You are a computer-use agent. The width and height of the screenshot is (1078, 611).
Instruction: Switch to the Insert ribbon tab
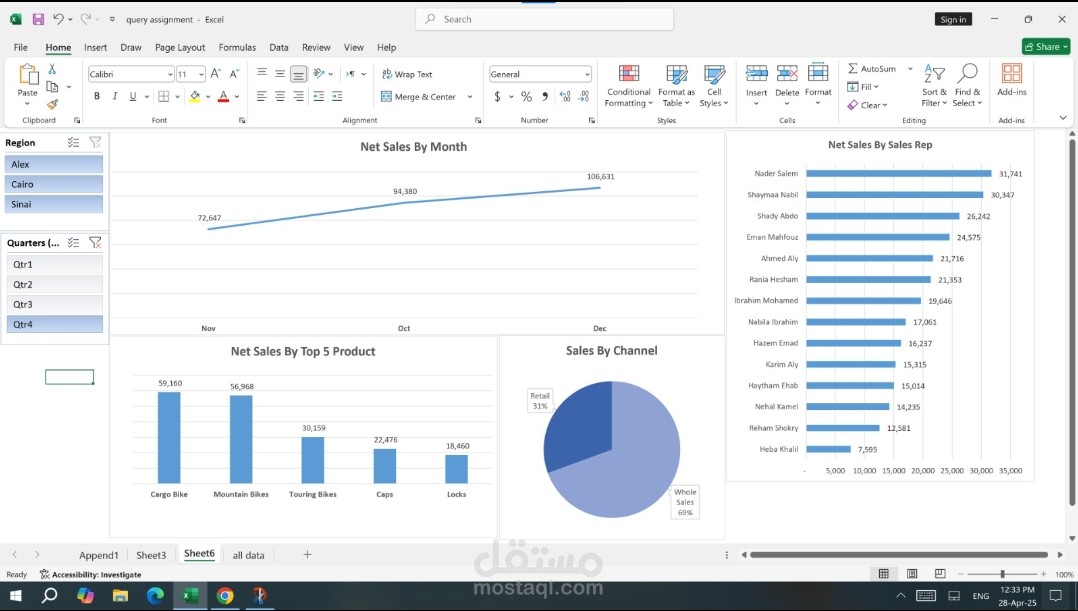pos(96,47)
